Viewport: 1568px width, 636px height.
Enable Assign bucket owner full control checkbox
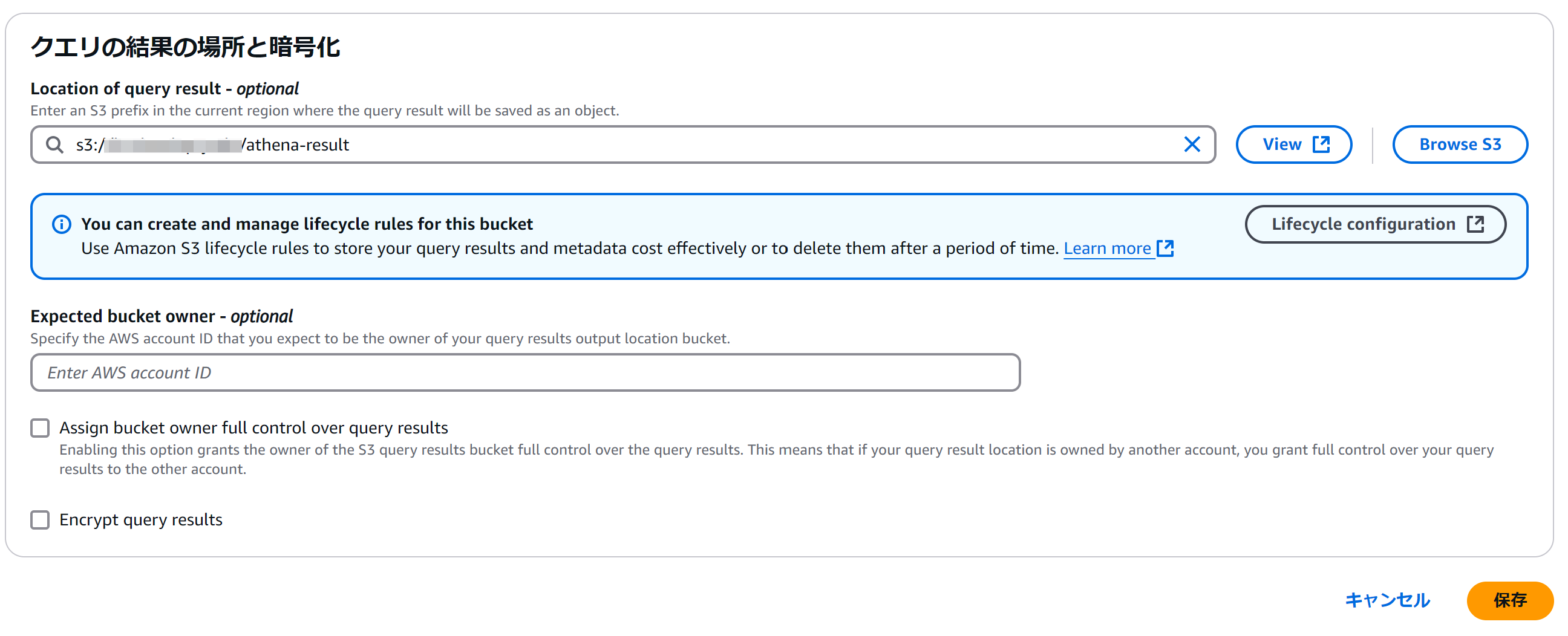40,428
